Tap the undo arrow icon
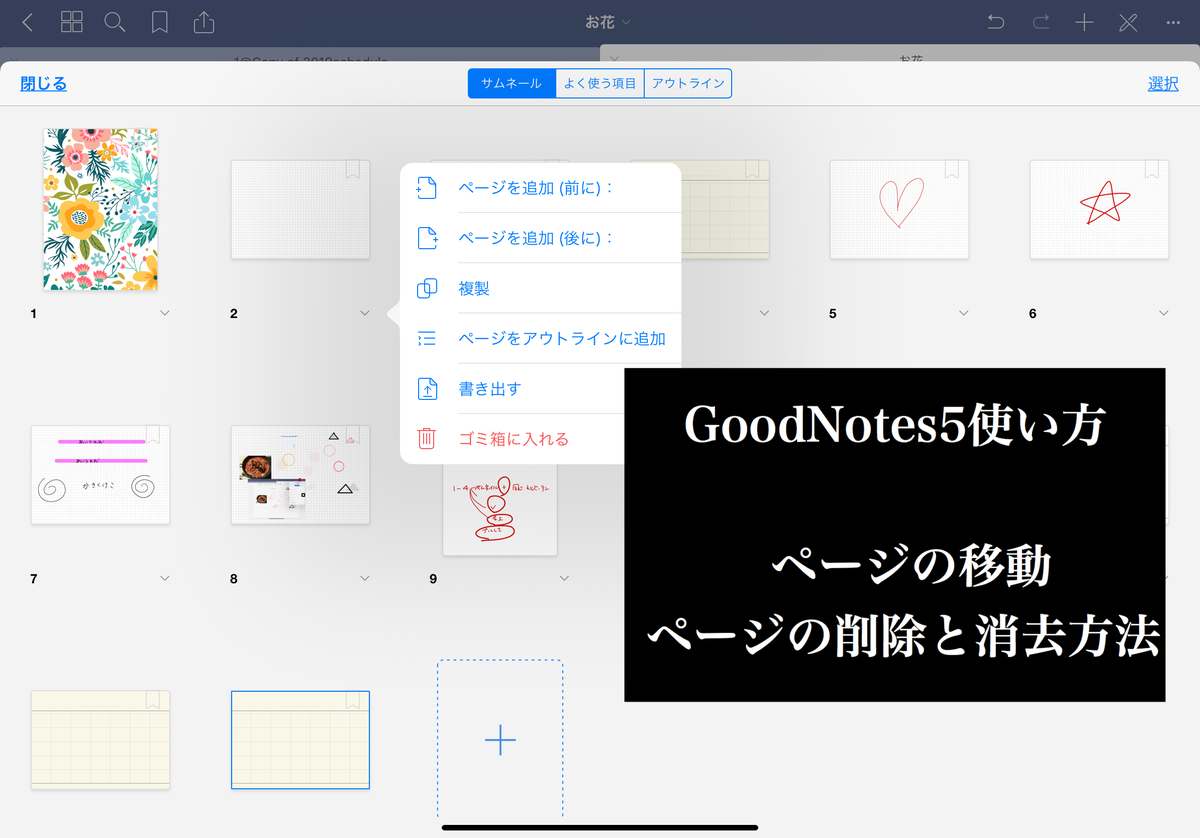Image resolution: width=1200 pixels, height=838 pixels. pos(995,22)
